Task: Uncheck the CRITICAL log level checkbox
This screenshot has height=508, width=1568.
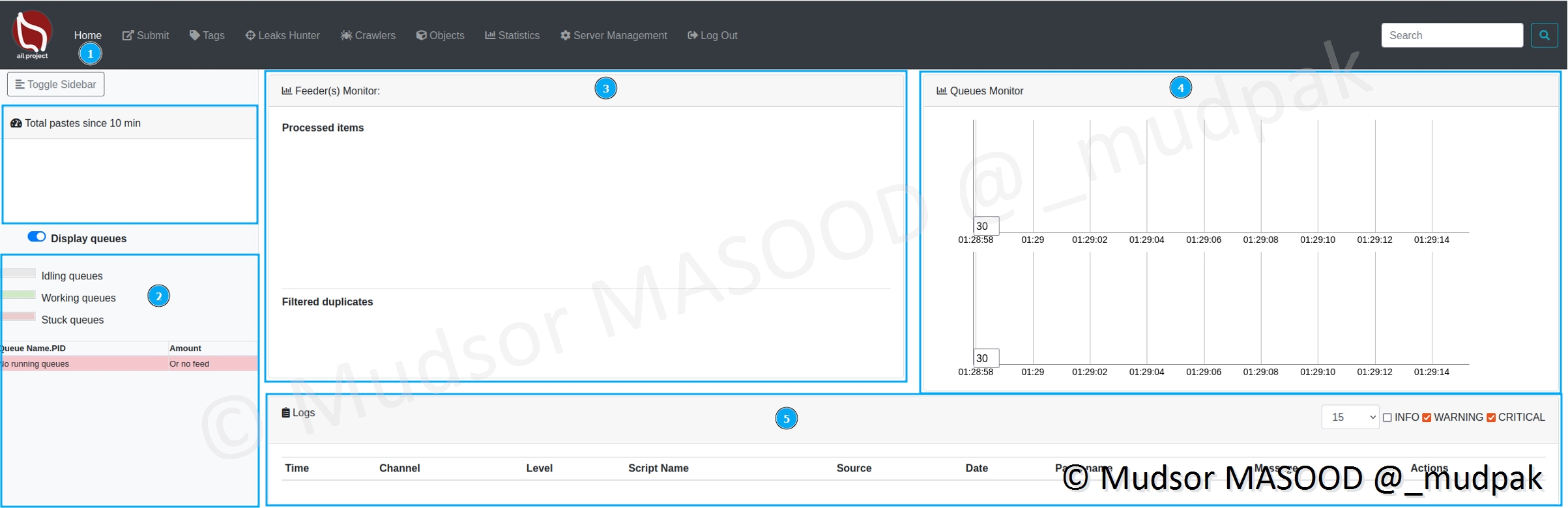Action: [1491, 417]
